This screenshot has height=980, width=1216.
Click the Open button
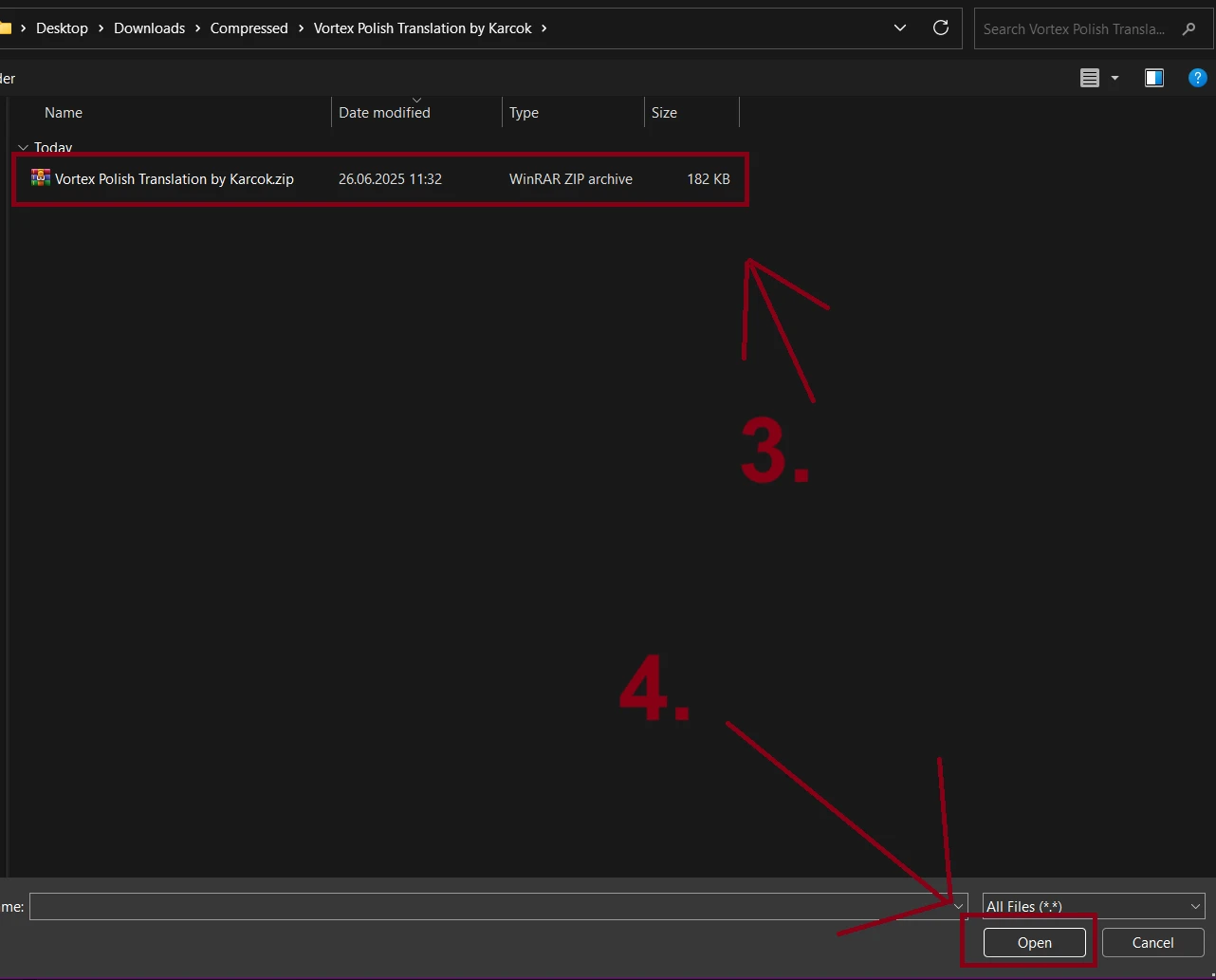pos(1034,942)
